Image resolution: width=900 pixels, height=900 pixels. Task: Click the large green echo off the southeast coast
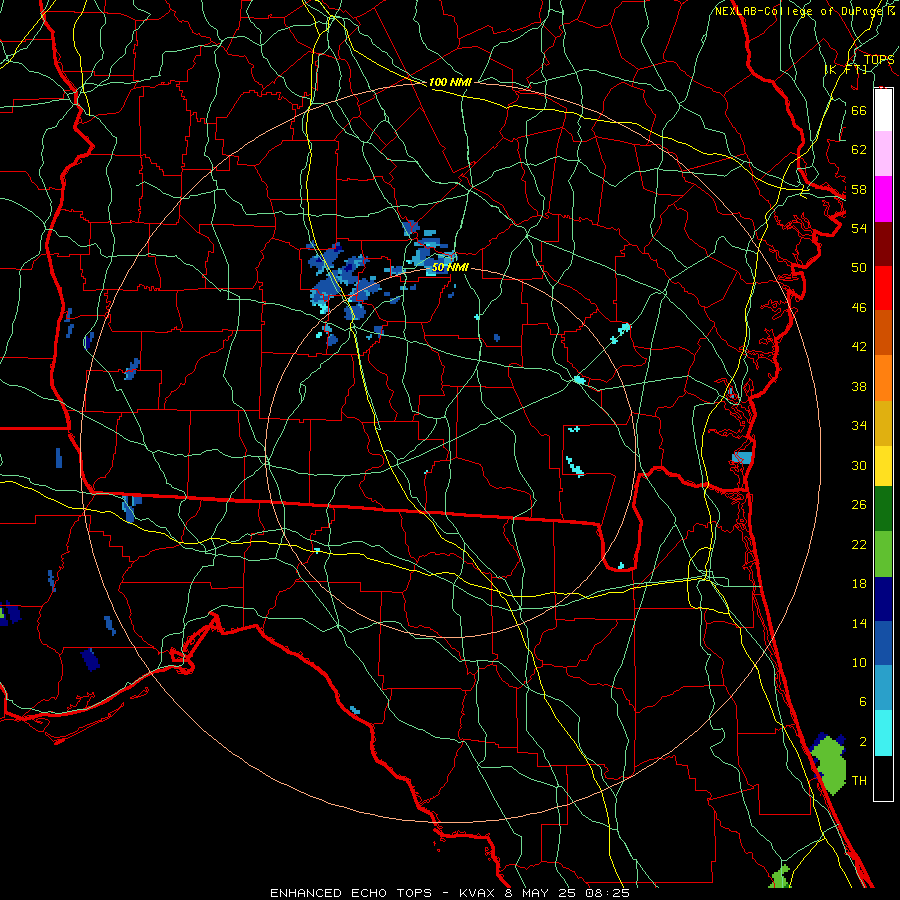click(830, 765)
